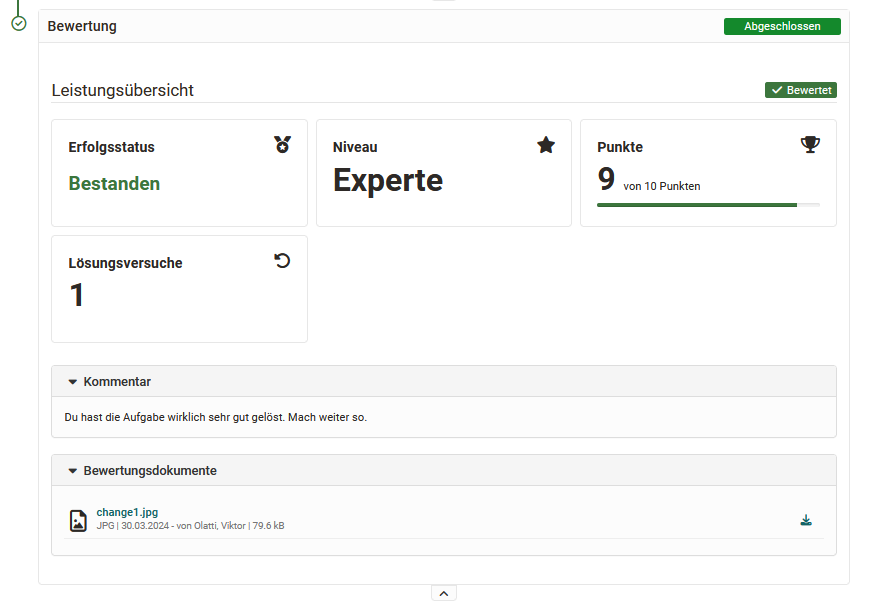The height and width of the screenshot is (601, 869).
Task: Click the Leistungsübersicht heading
Action: [x=123, y=90]
